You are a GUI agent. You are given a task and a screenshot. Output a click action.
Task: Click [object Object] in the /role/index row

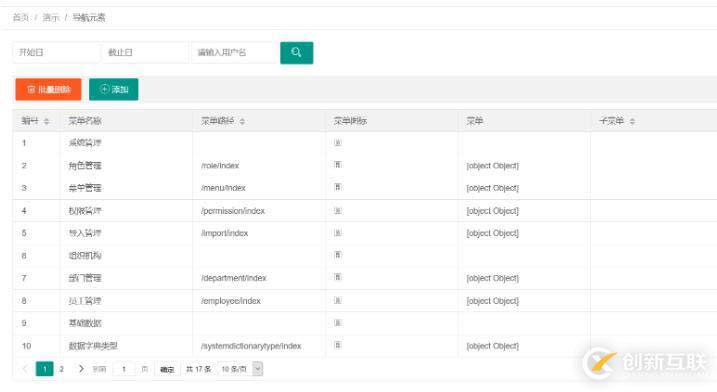[x=492, y=165]
